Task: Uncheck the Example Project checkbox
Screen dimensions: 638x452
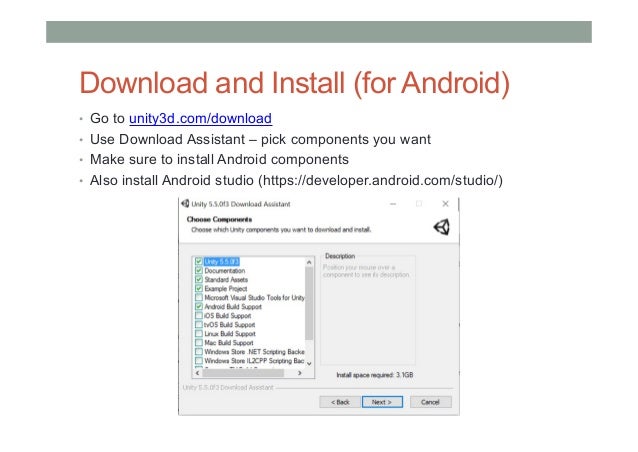Action: (x=199, y=288)
